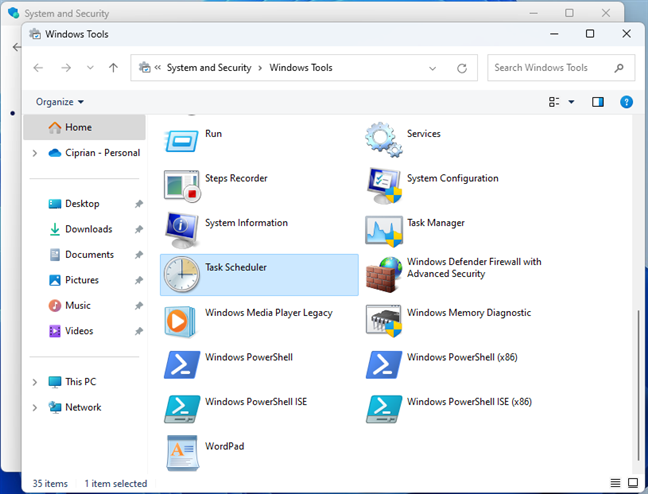
Task: Open the WordPad icon
Action: [182, 453]
